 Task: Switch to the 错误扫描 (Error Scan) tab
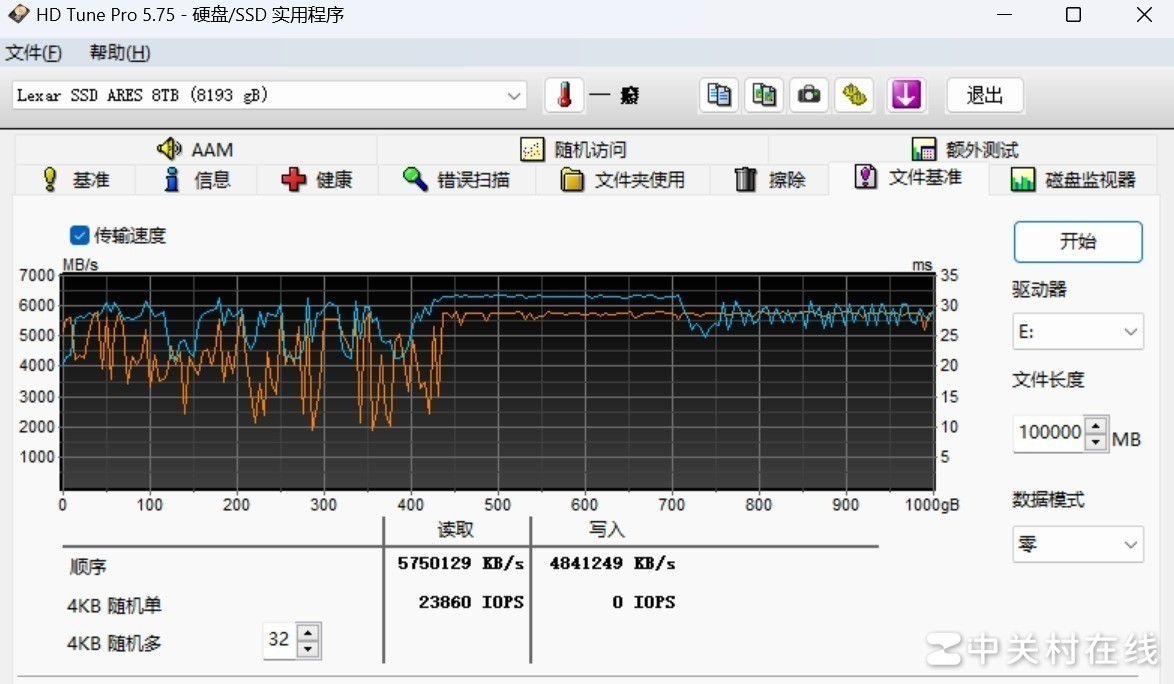tap(456, 180)
